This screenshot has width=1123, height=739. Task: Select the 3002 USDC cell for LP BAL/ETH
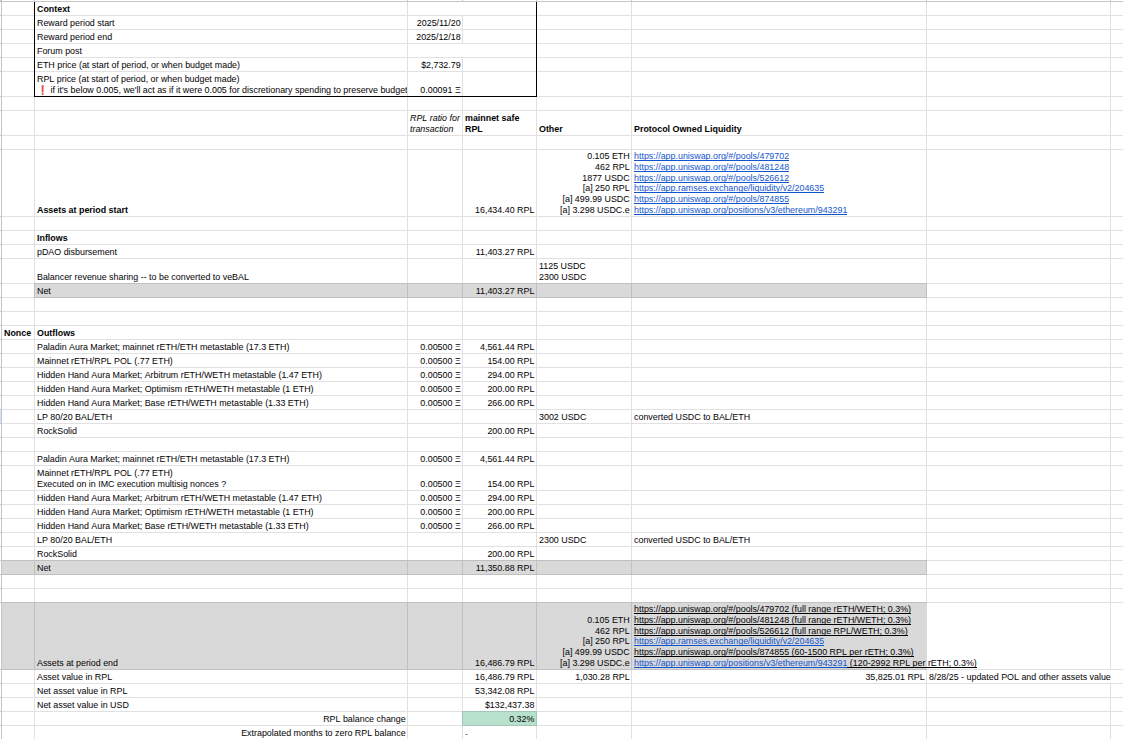click(x=563, y=416)
